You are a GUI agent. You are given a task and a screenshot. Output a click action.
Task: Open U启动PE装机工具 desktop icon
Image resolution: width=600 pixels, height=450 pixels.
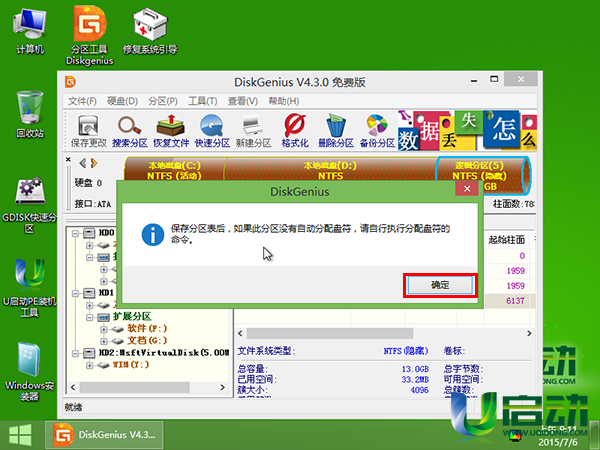click(29, 289)
